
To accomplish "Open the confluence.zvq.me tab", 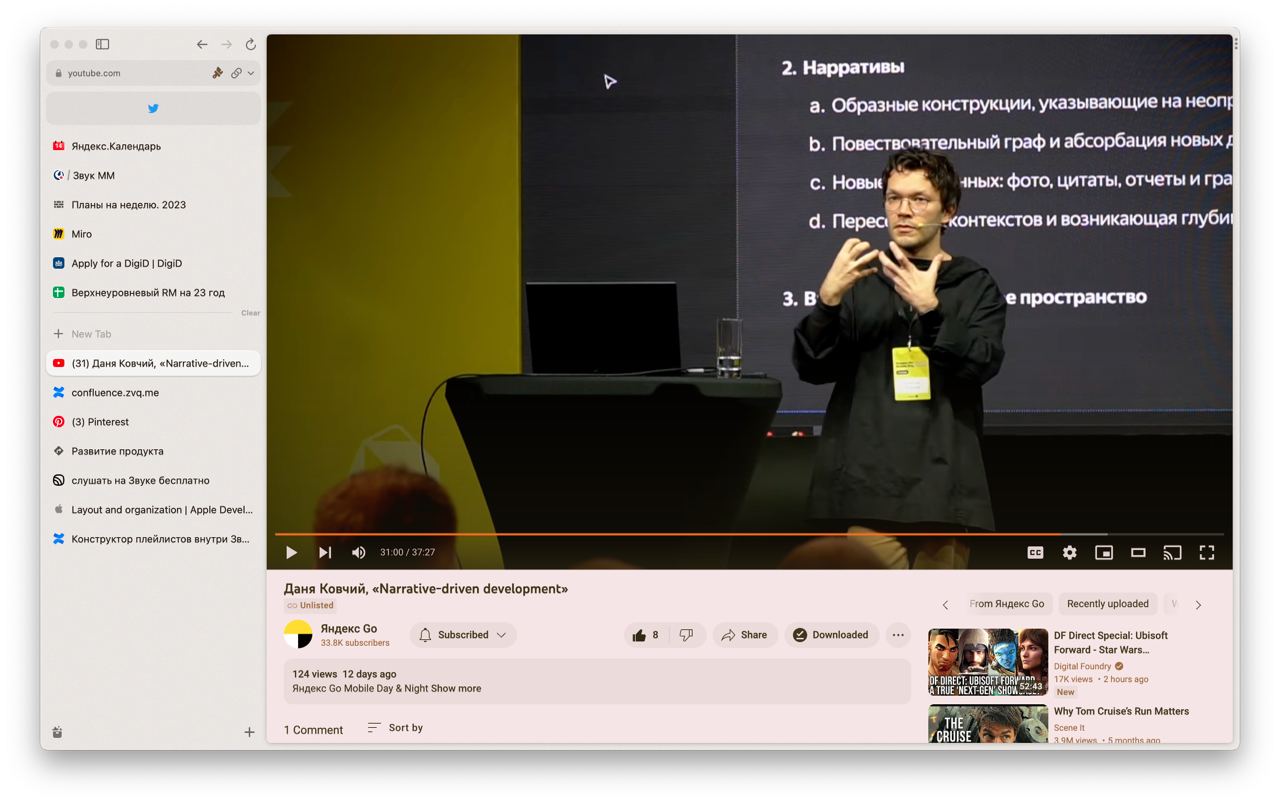I will [x=153, y=393].
